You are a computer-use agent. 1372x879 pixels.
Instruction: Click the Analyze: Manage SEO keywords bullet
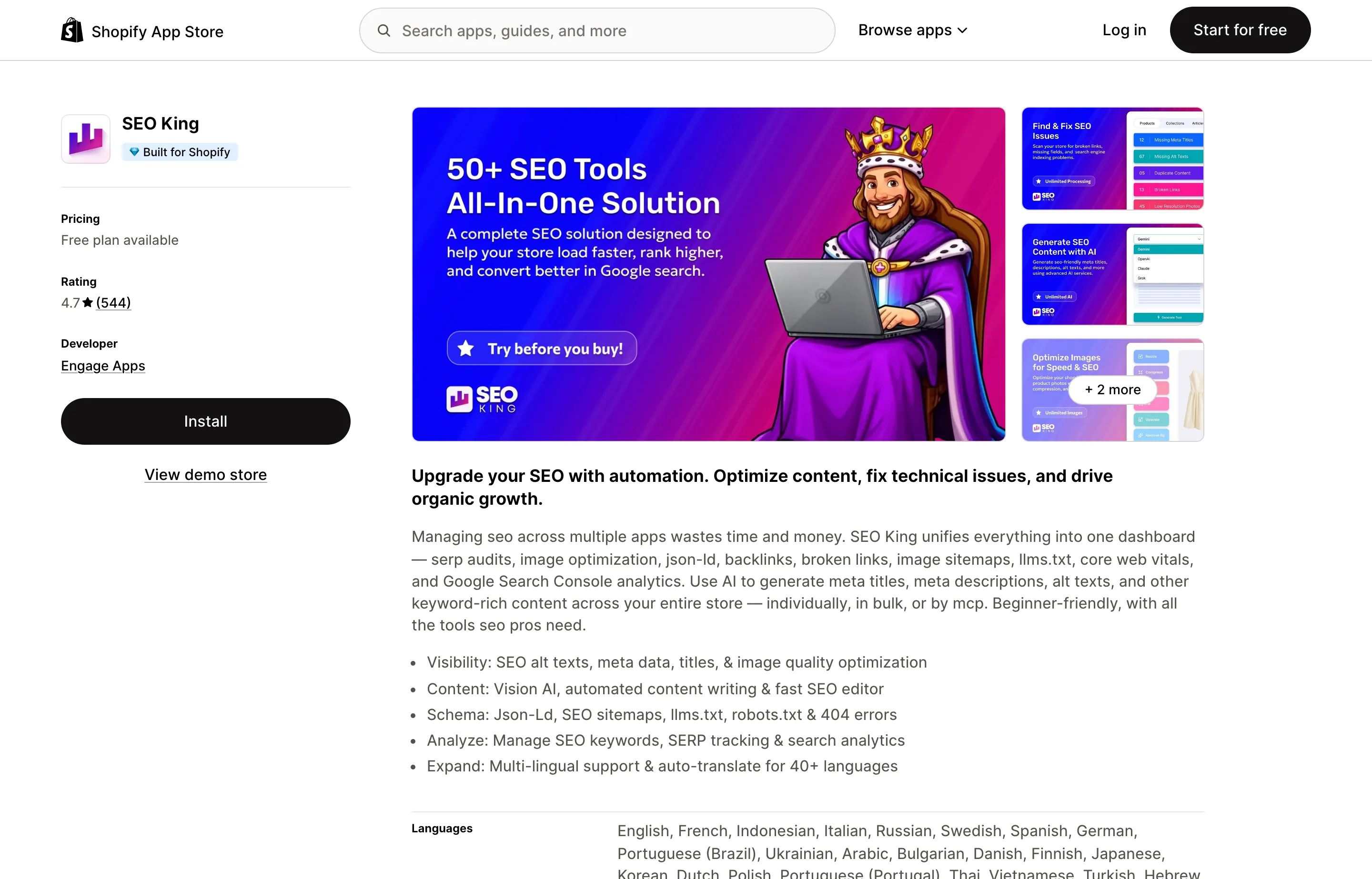point(666,740)
